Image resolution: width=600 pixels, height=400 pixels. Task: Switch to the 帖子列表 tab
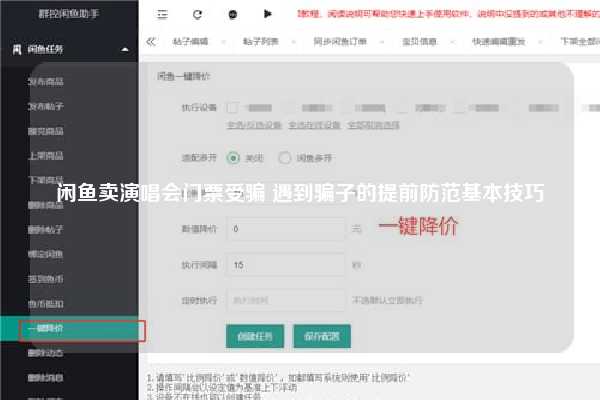coord(261,41)
